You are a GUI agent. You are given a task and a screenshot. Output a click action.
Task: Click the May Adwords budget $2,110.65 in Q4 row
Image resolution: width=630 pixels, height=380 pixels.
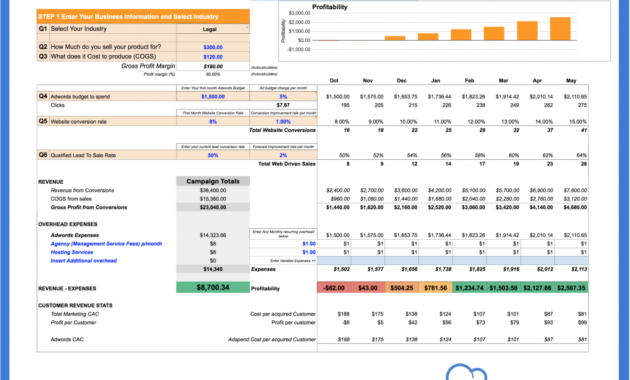(x=575, y=96)
